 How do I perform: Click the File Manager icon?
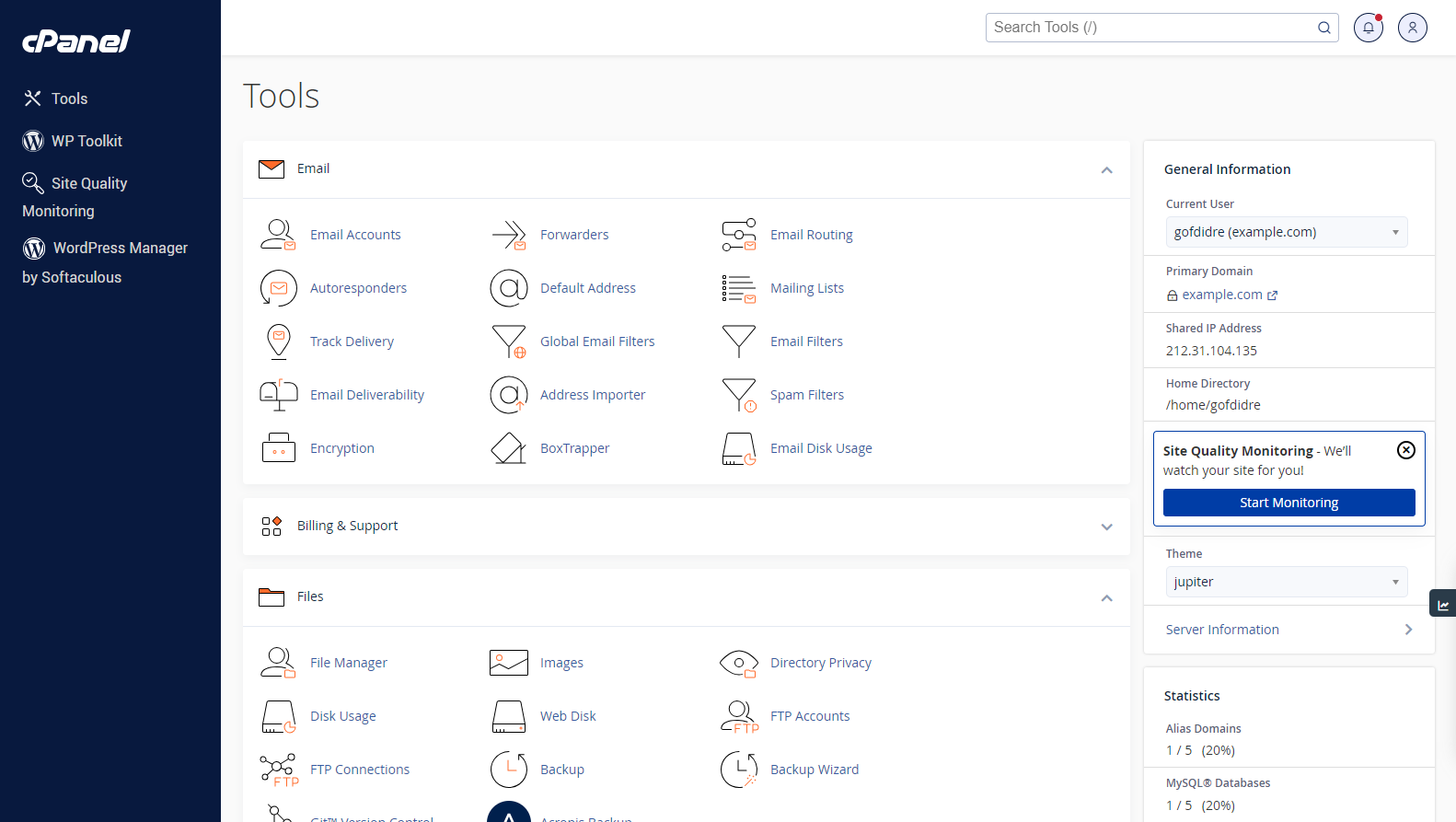point(278,663)
